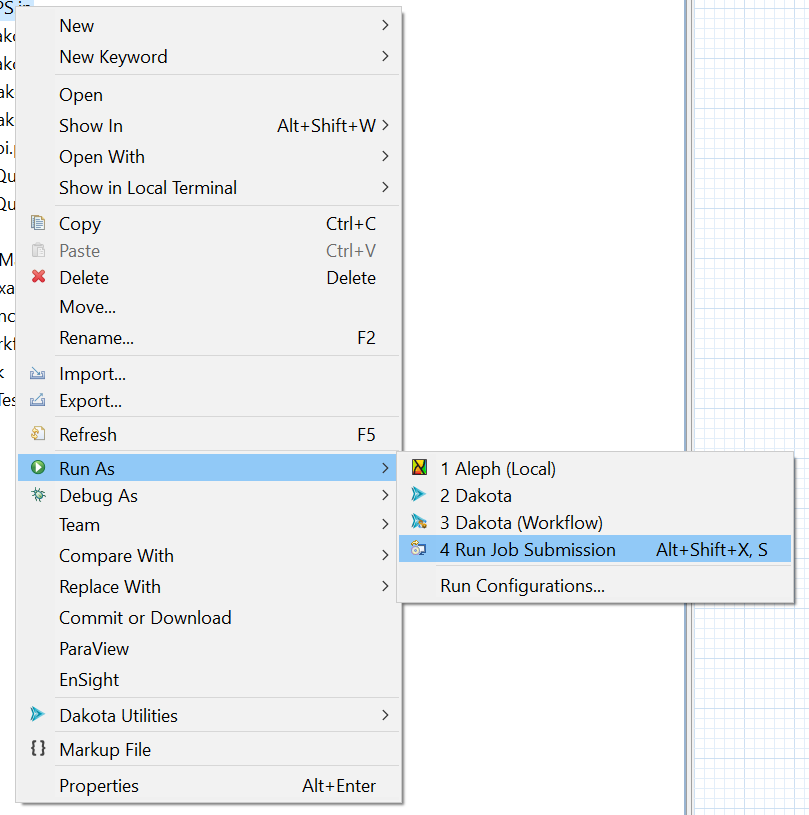Image resolution: width=809 pixels, height=815 pixels.
Task: Expand the New submenu arrow
Action: click(x=385, y=25)
